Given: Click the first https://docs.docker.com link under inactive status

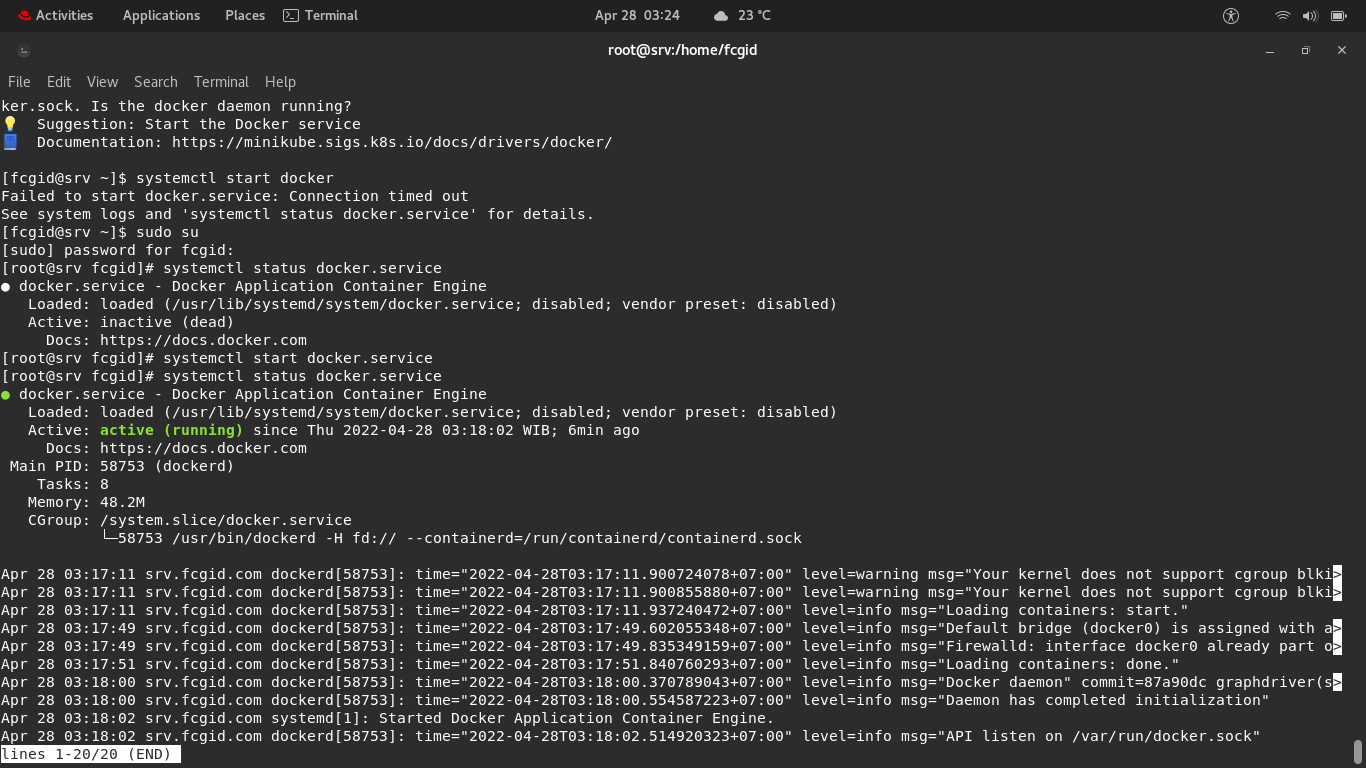Looking at the screenshot, I should (203, 340).
